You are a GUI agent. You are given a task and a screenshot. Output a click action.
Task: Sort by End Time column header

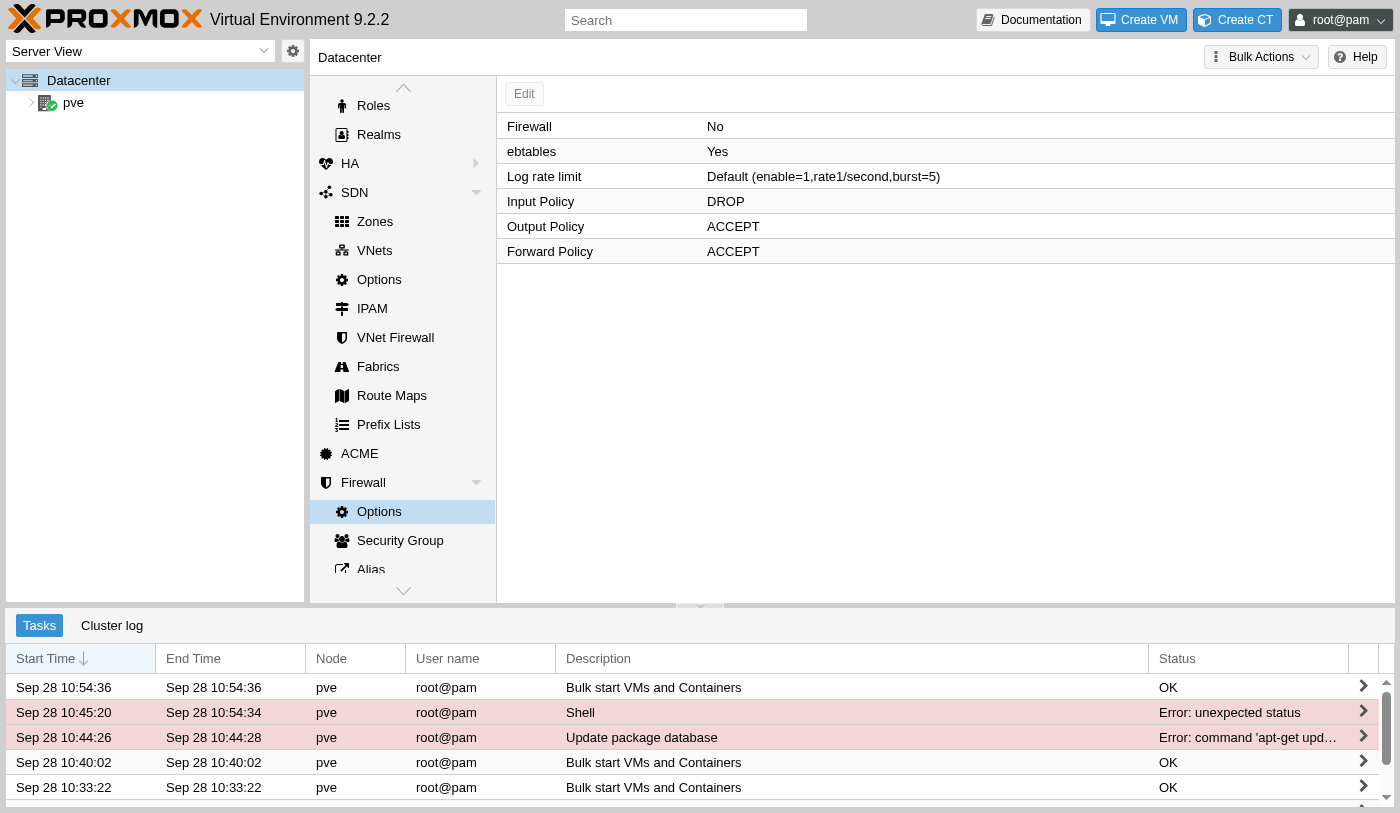[x=230, y=658]
